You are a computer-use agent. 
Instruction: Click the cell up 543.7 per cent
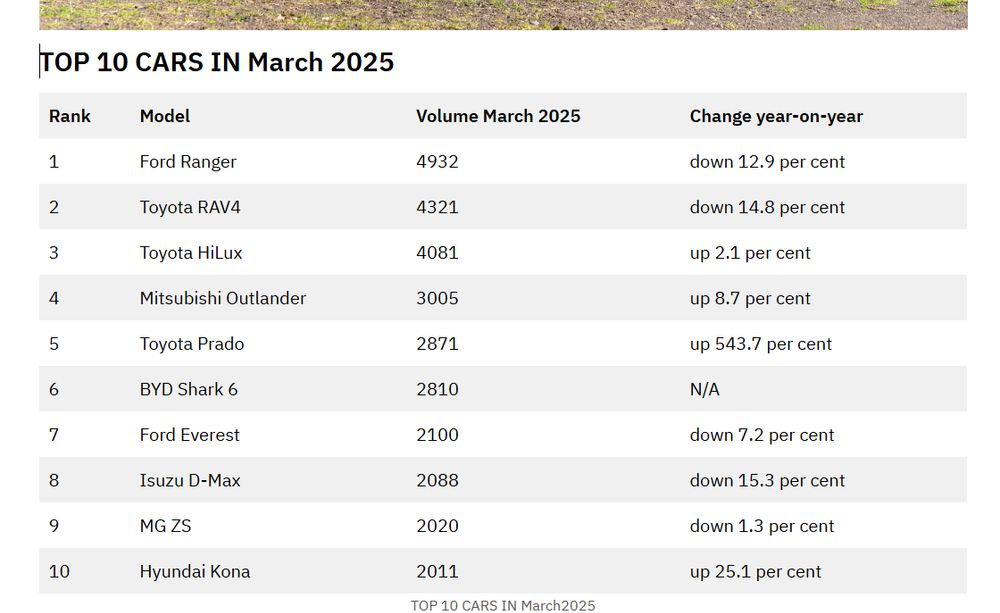(760, 344)
